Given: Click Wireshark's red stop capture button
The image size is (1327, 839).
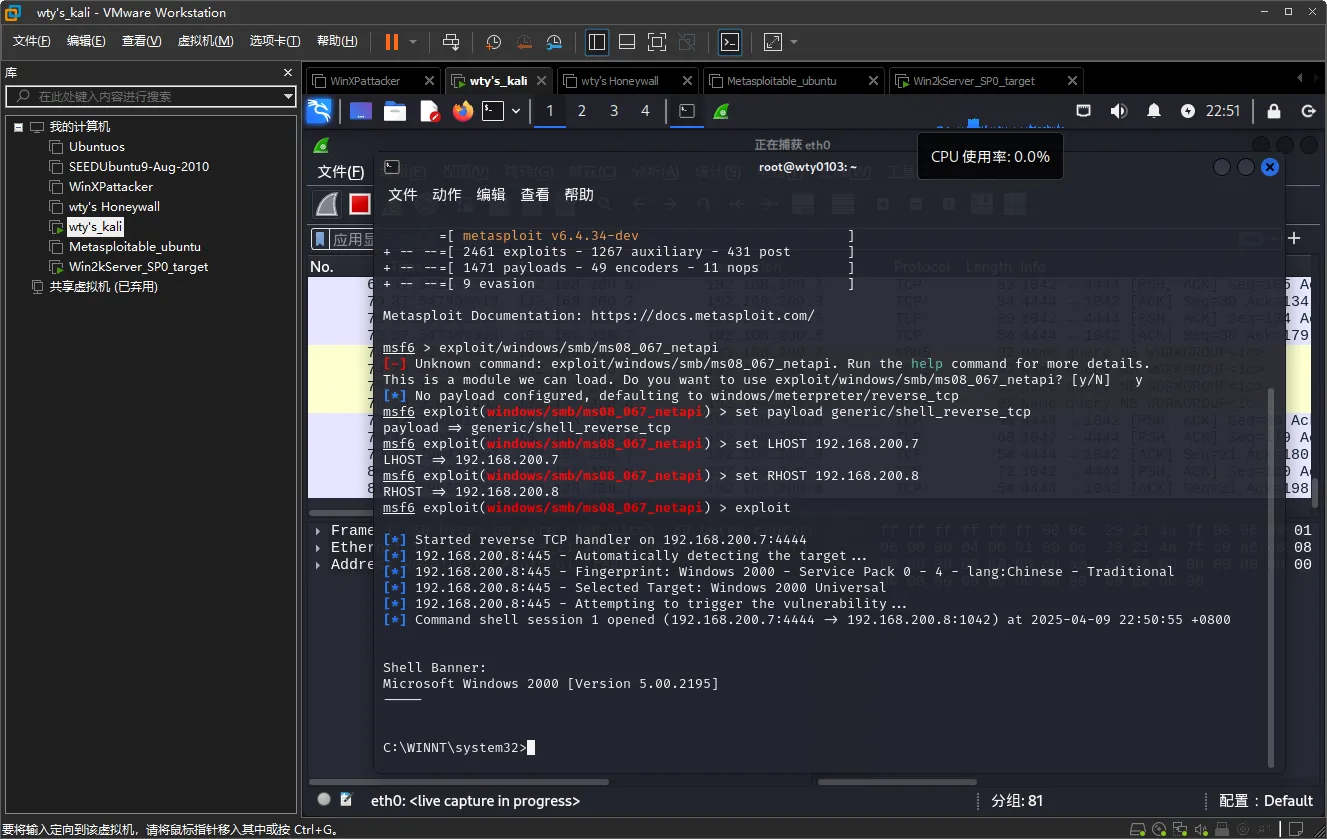Looking at the screenshot, I should (x=360, y=204).
